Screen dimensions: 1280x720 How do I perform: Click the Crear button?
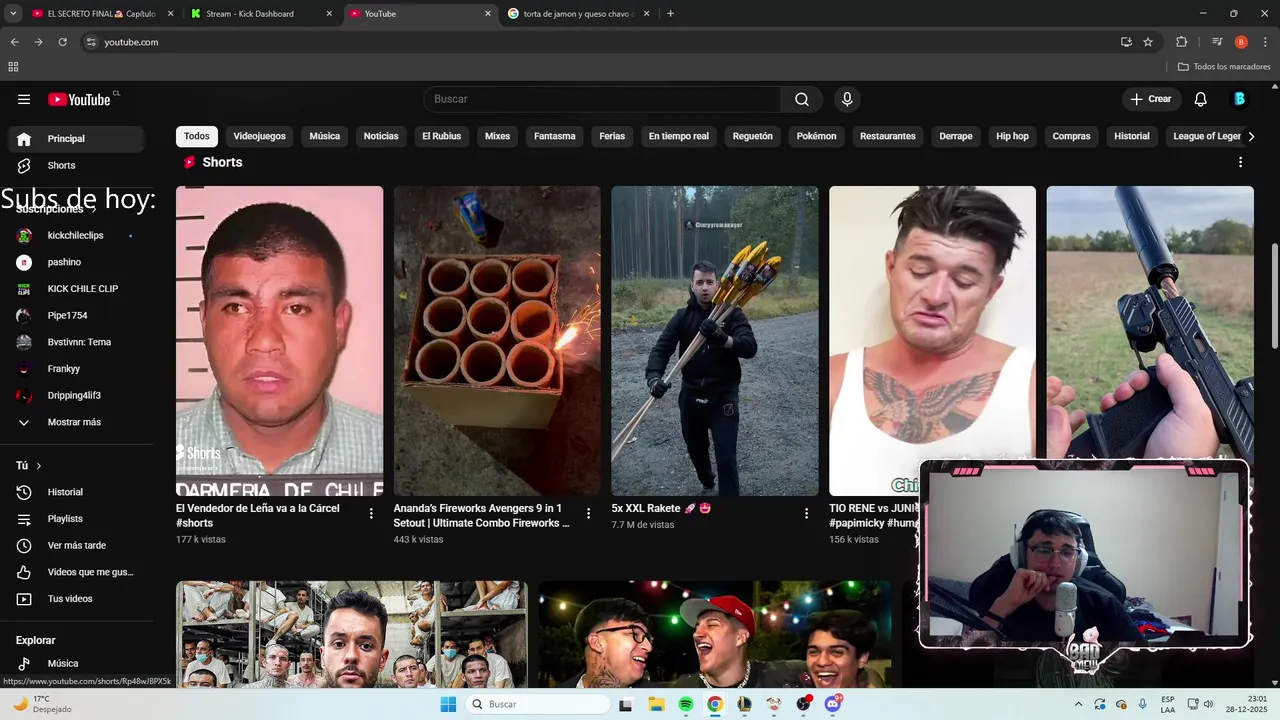[1151, 99]
